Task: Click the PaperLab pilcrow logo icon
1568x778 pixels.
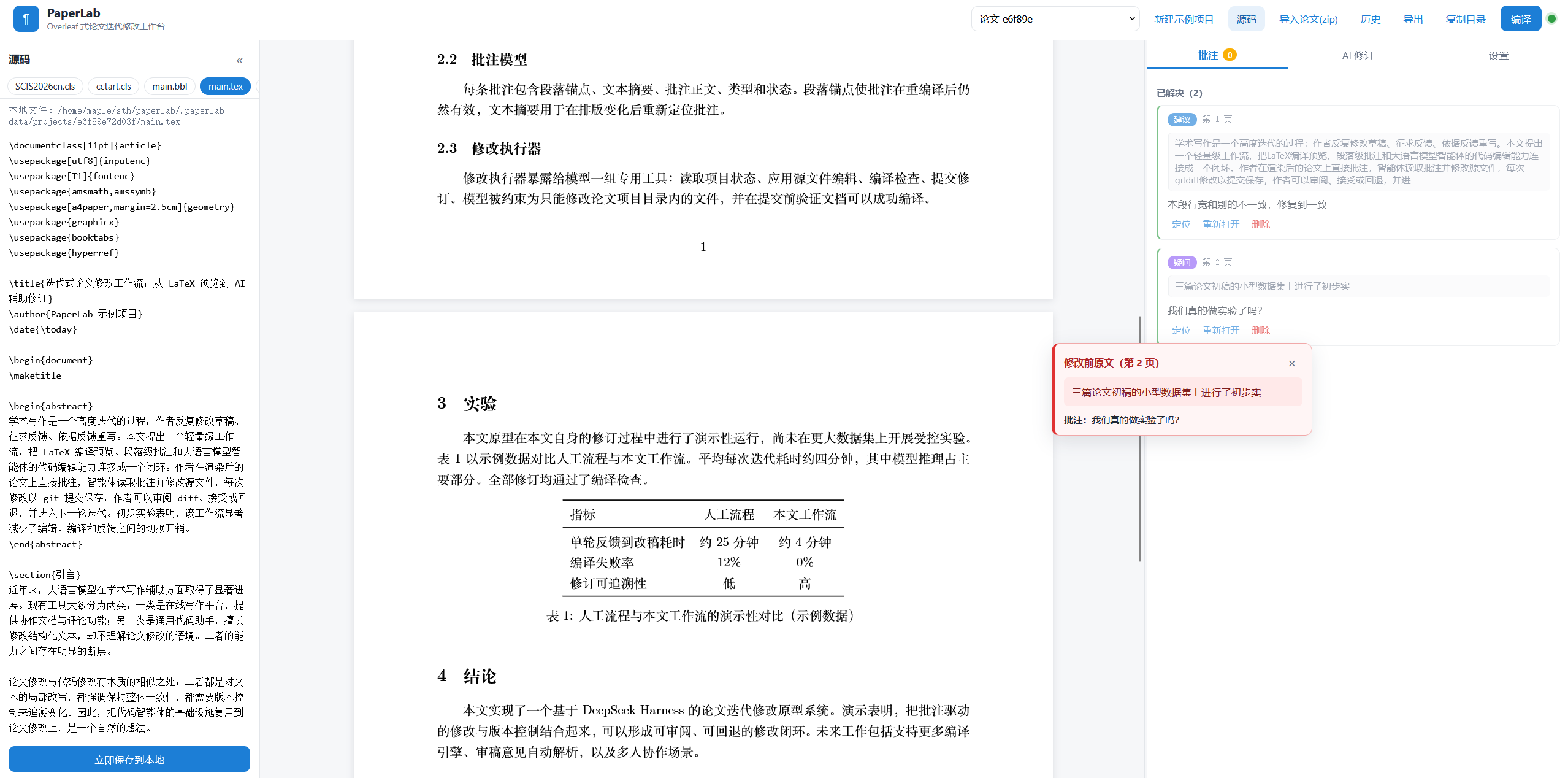Action: (26, 19)
